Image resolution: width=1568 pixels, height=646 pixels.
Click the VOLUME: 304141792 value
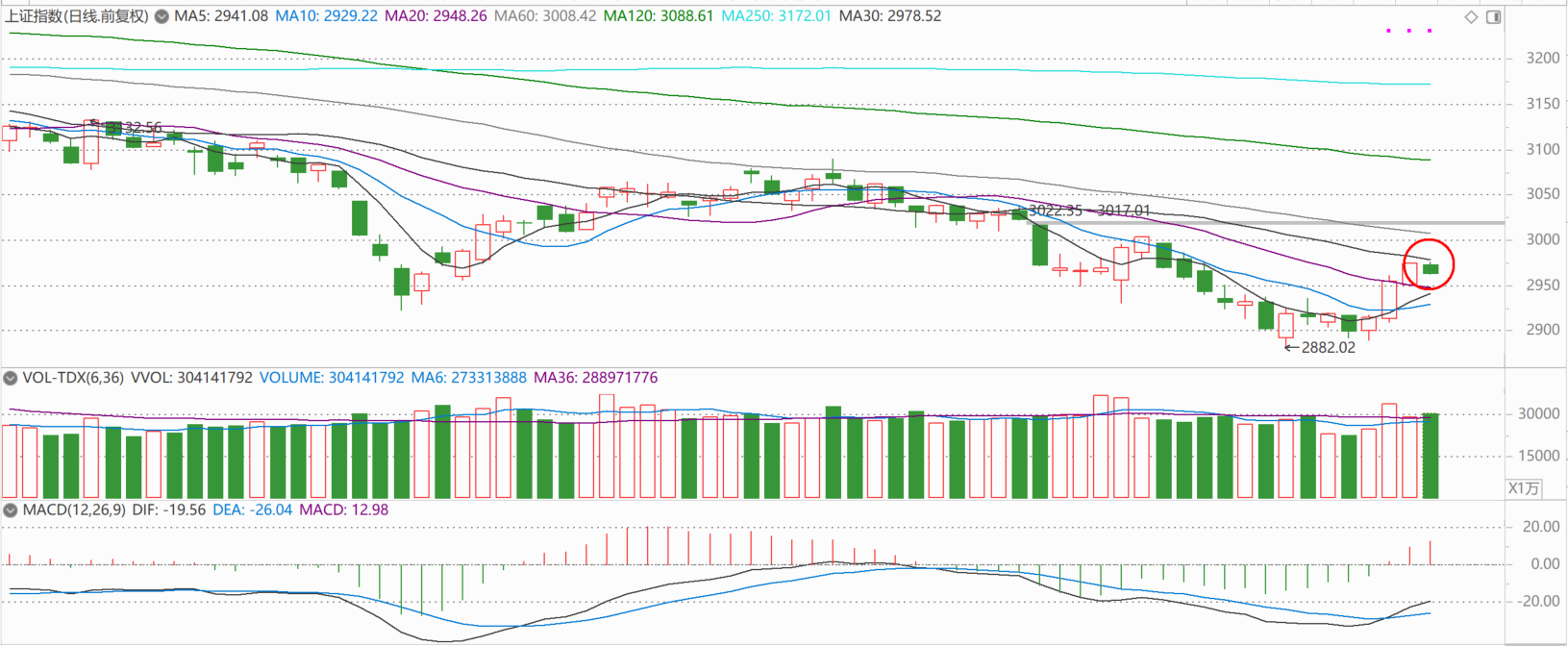click(332, 378)
